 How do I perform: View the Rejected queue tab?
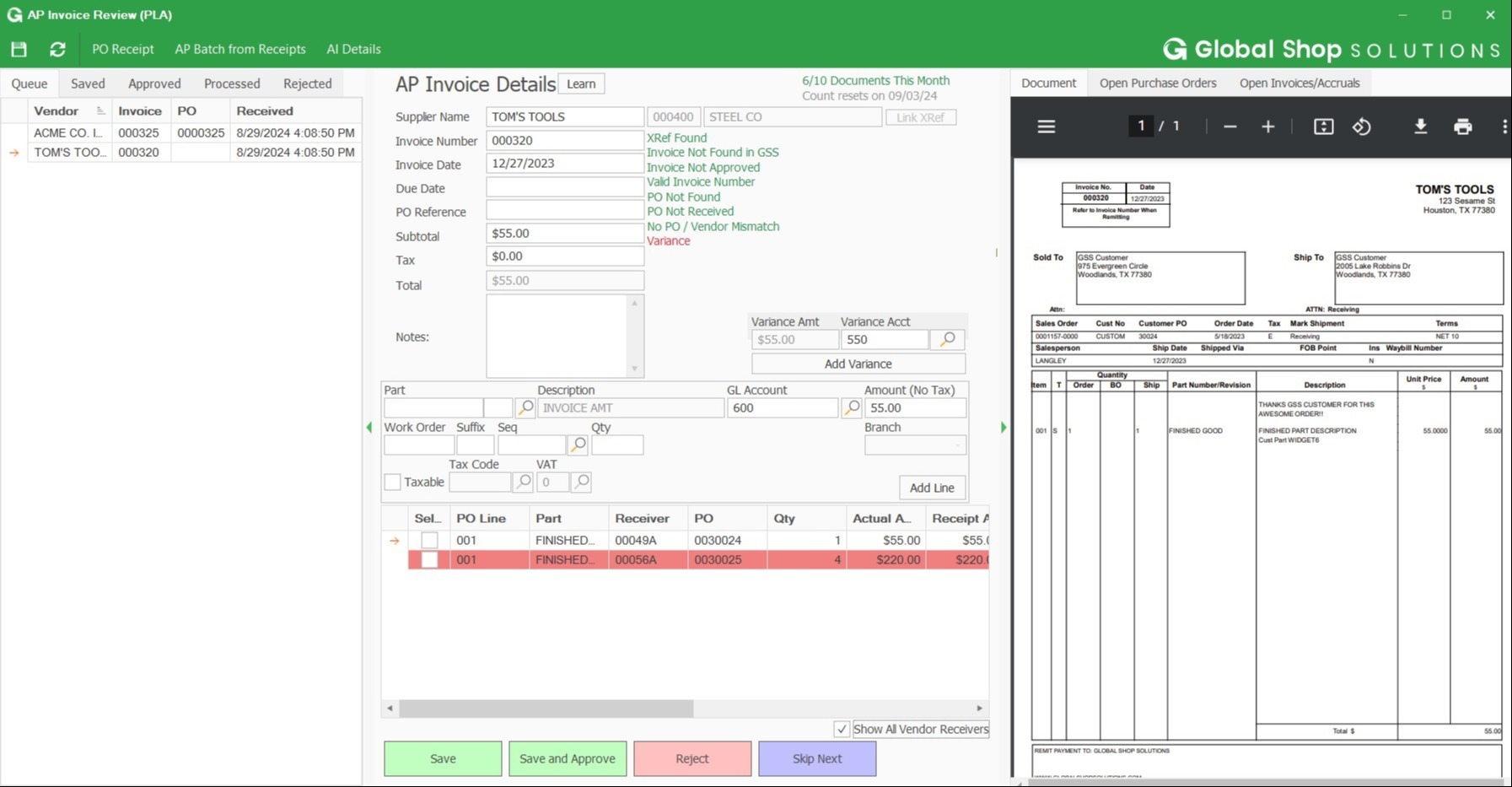click(x=307, y=83)
